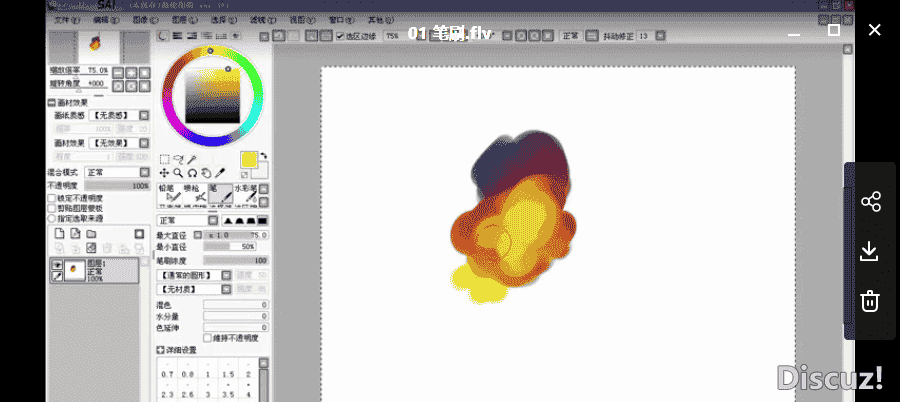Select the eyedropper color picker tool

click(x=220, y=173)
